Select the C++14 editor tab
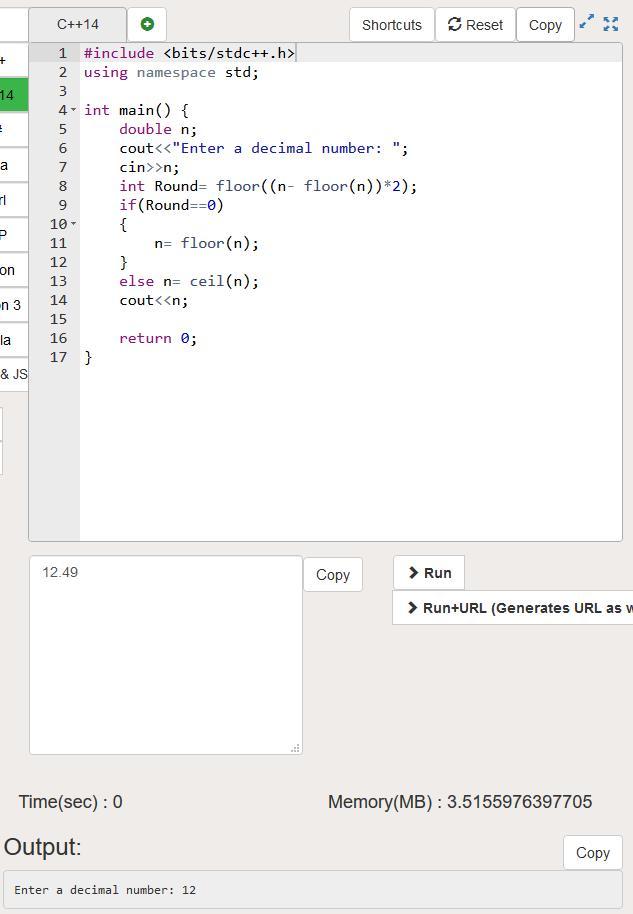 78,24
